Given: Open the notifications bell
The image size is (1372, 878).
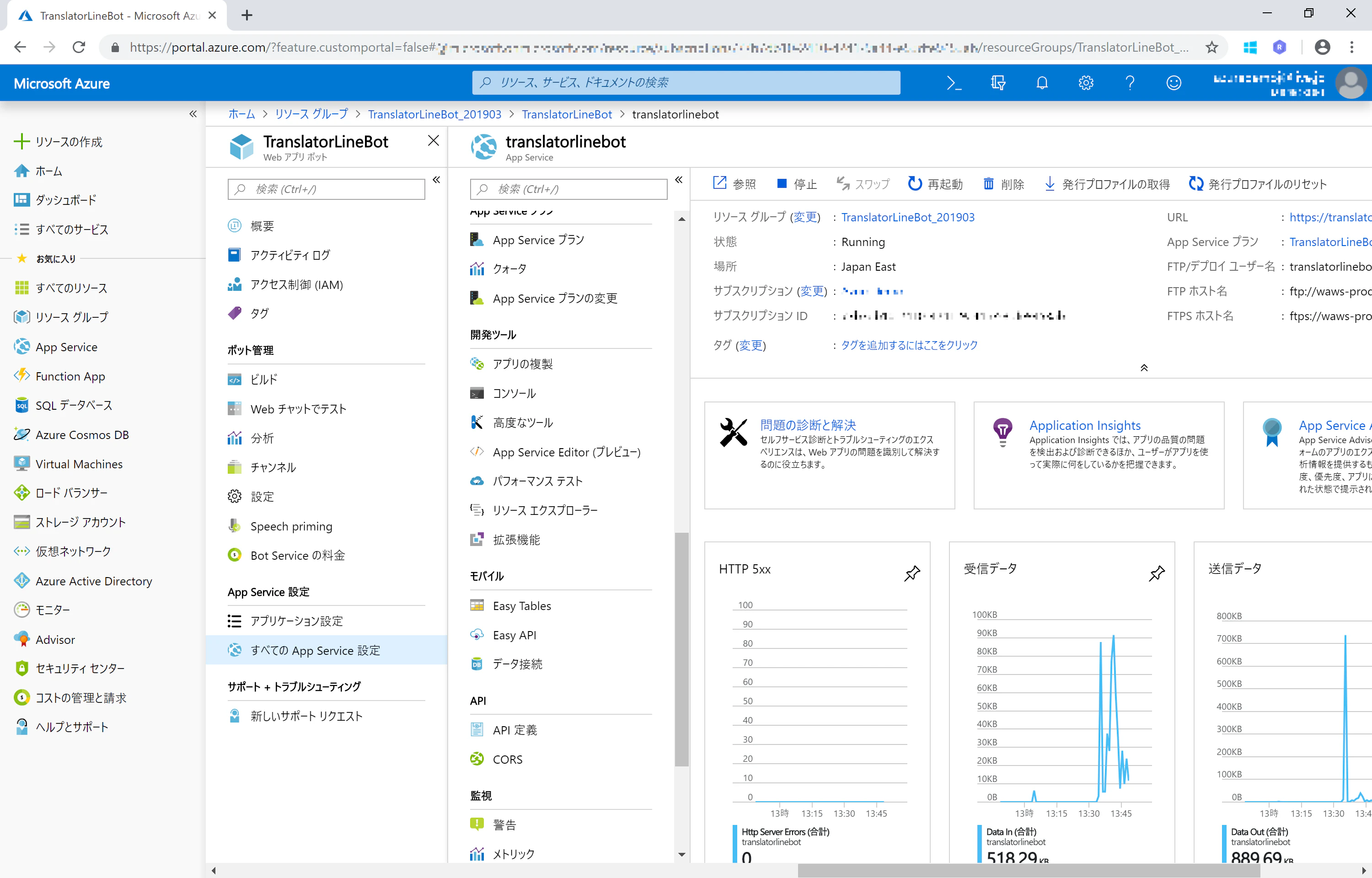Looking at the screenshot, I should 1042,83.
